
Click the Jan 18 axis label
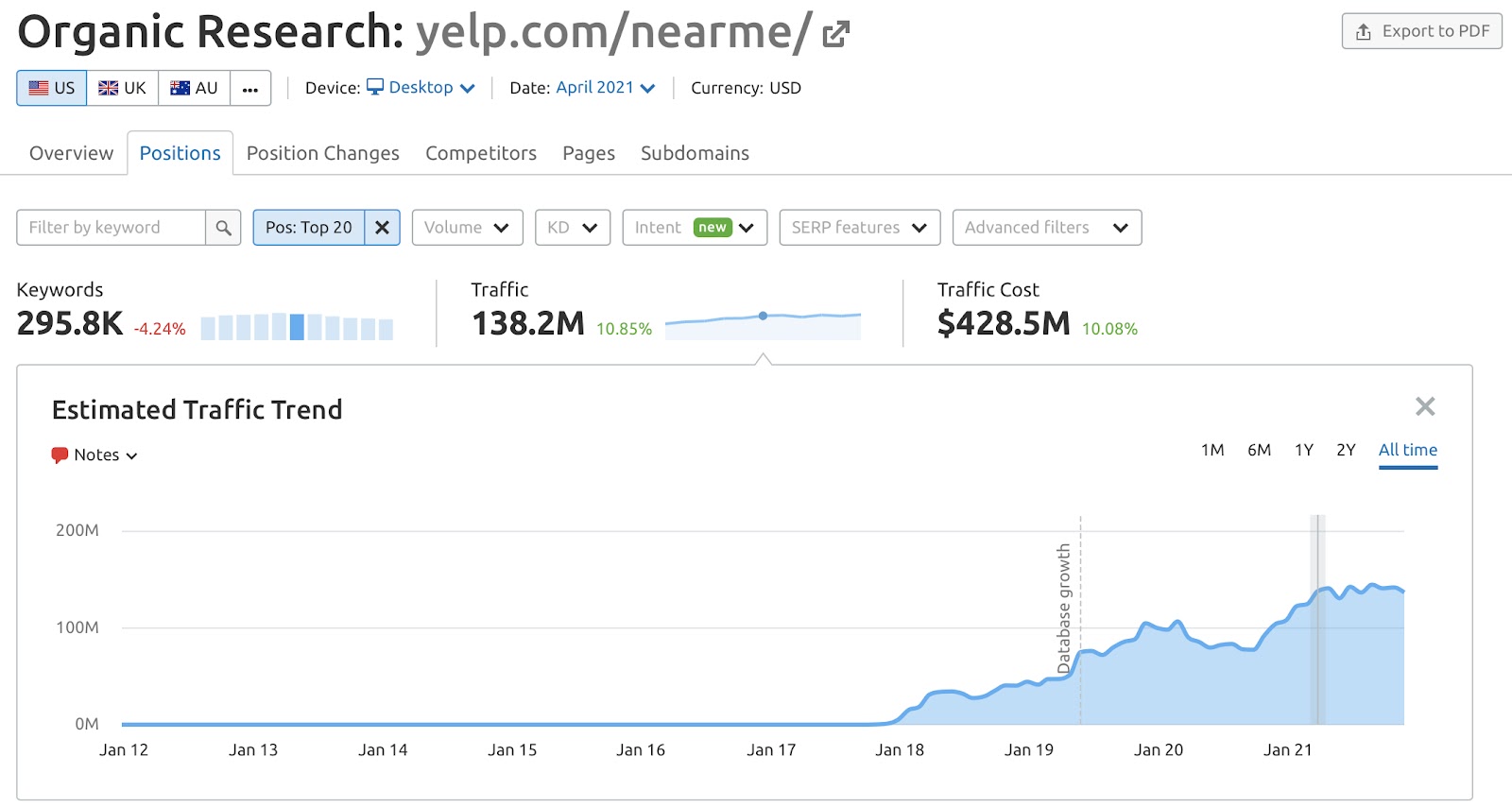pos(900,750)
